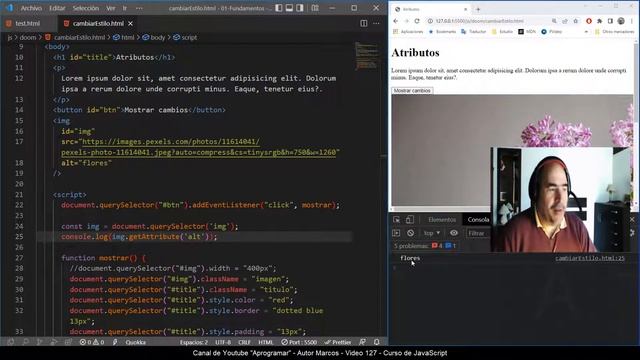Image resolution: width=640 pixels, height=360 pixels.
Task: Click the Mostrar cambios button on the page
Action: click(412, 91)
